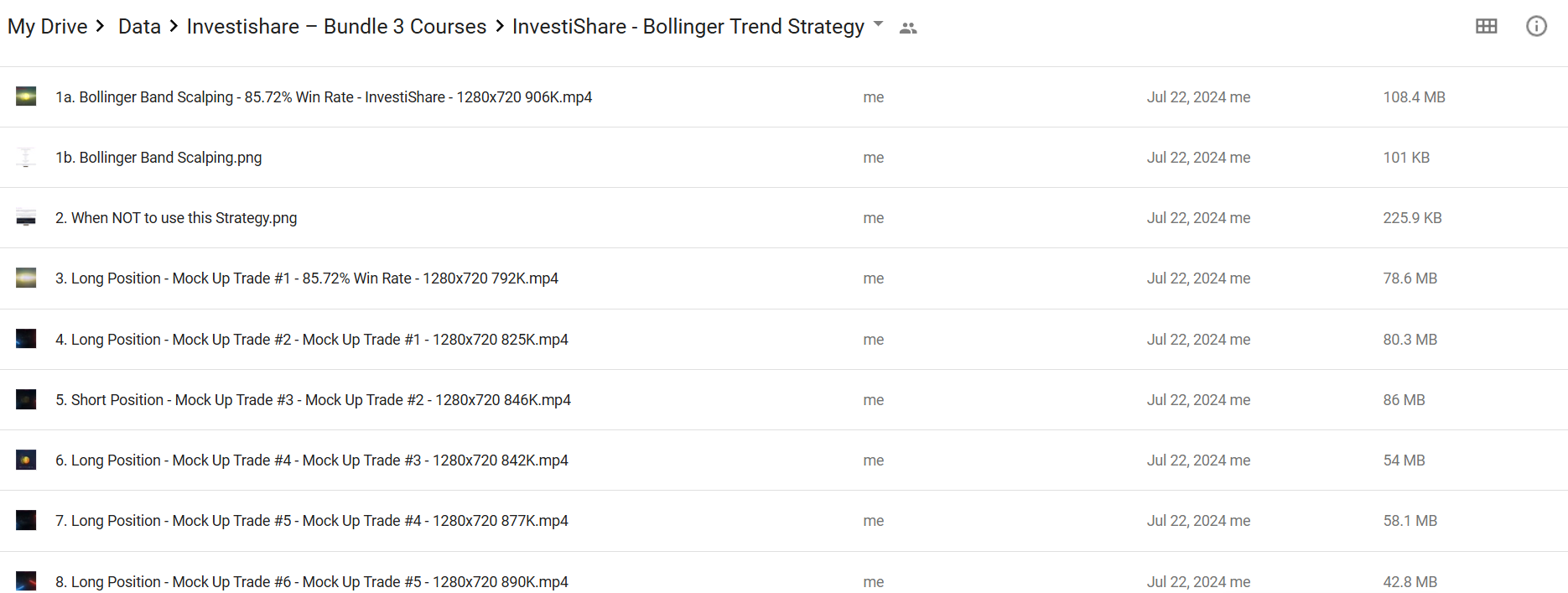Navigate to My Drive breadcrumb
1568x593 pixels.
[x=47, y=27]
